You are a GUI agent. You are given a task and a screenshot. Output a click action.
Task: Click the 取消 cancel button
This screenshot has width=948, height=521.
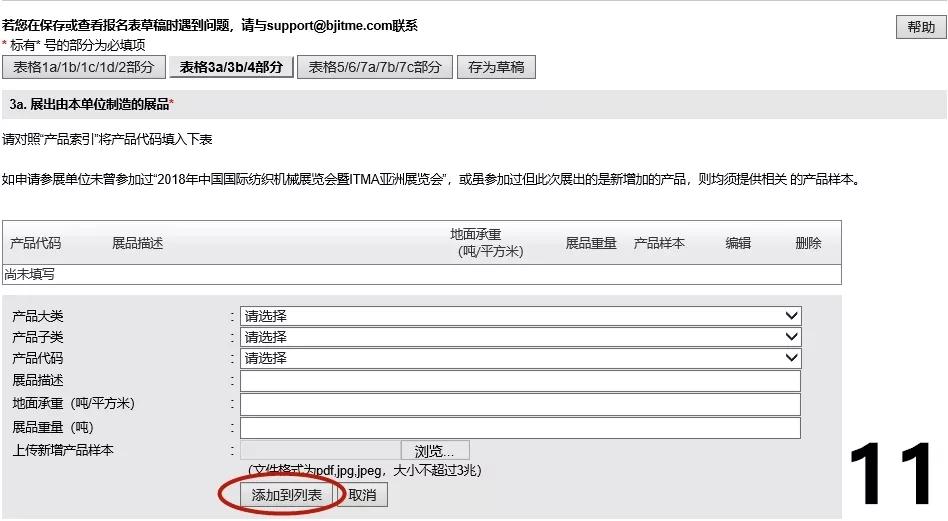tap(362, 495)
